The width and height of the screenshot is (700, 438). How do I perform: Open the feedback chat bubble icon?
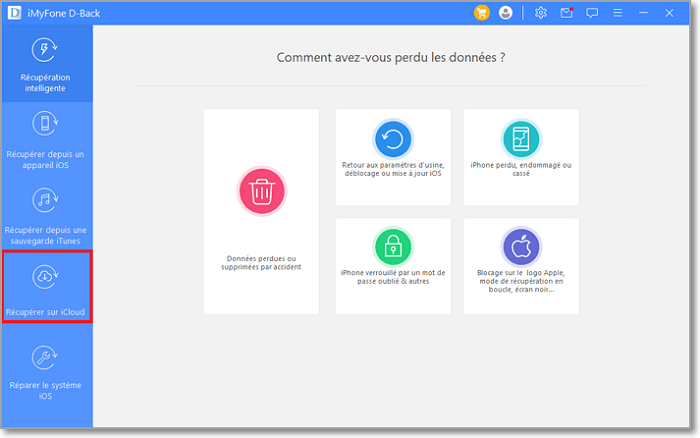coord(592,13)
